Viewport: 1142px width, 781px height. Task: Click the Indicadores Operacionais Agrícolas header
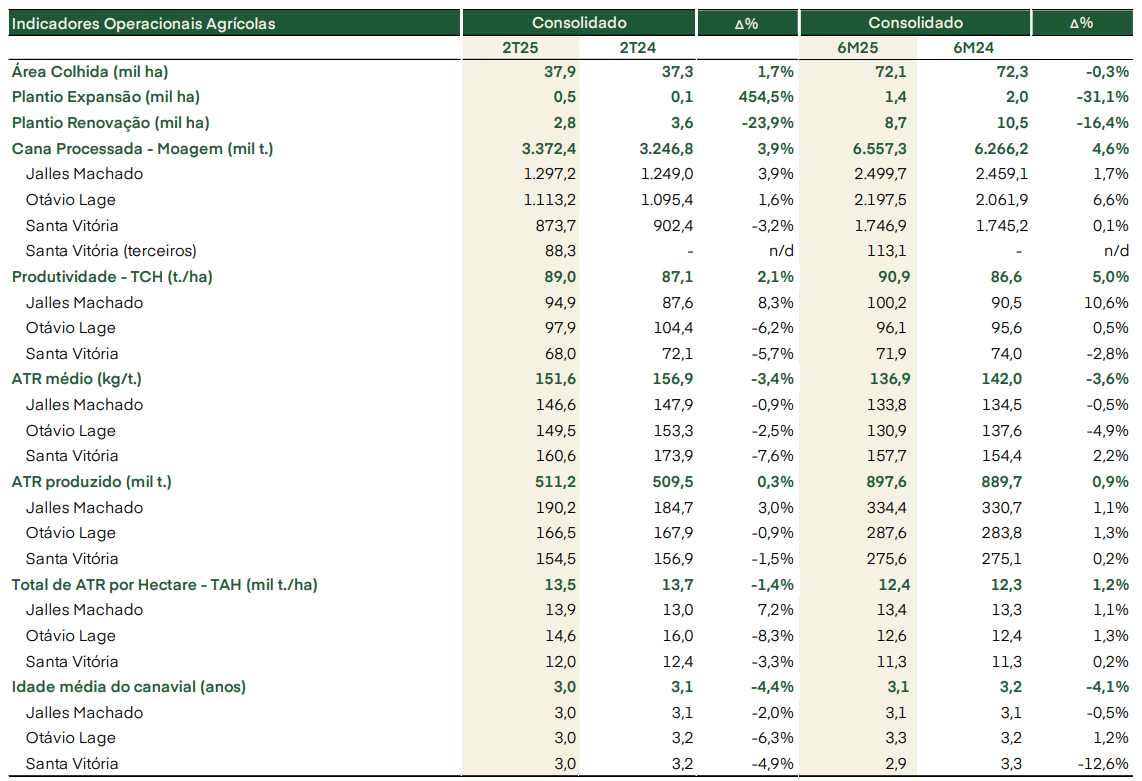(143, 23)
